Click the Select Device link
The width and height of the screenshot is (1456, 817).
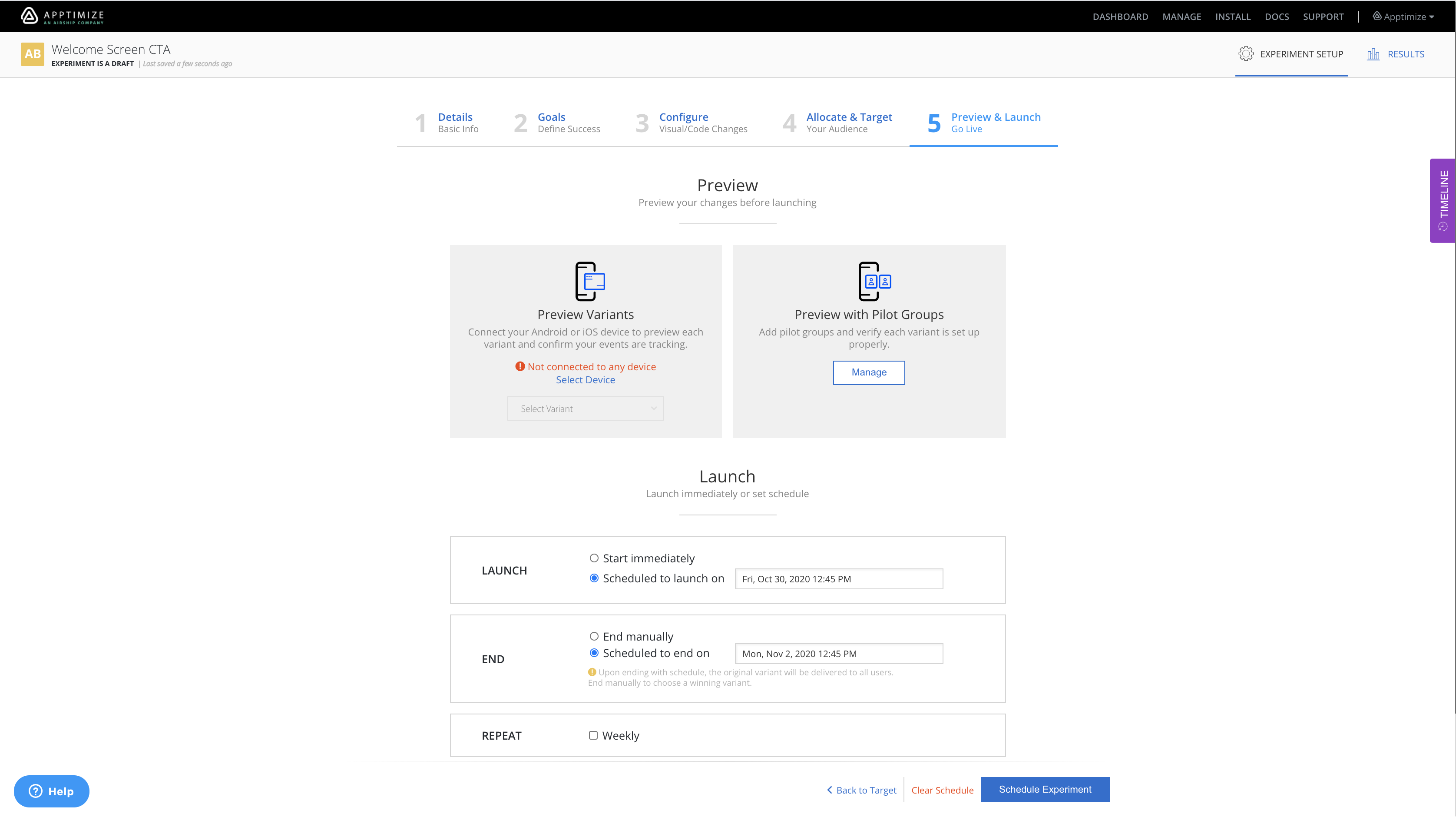[x=585, y=379]
